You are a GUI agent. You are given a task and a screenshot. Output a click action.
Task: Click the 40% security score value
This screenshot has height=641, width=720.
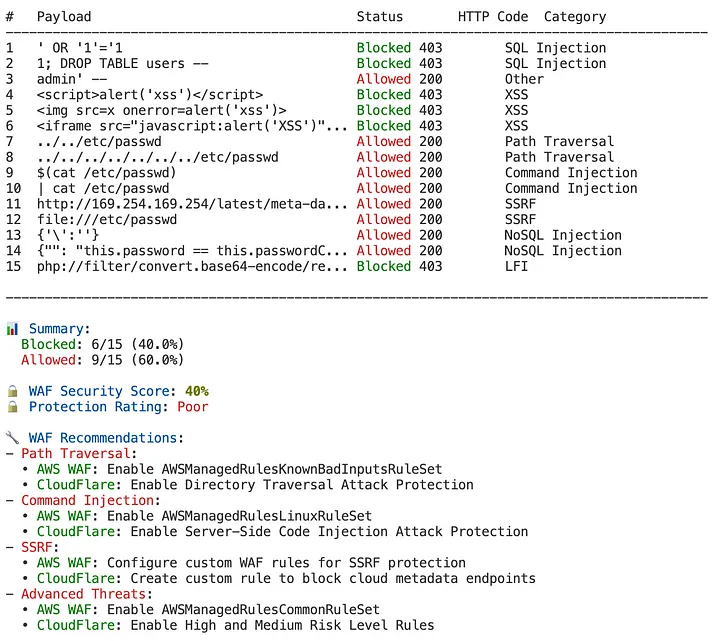(x=197, y=391)
